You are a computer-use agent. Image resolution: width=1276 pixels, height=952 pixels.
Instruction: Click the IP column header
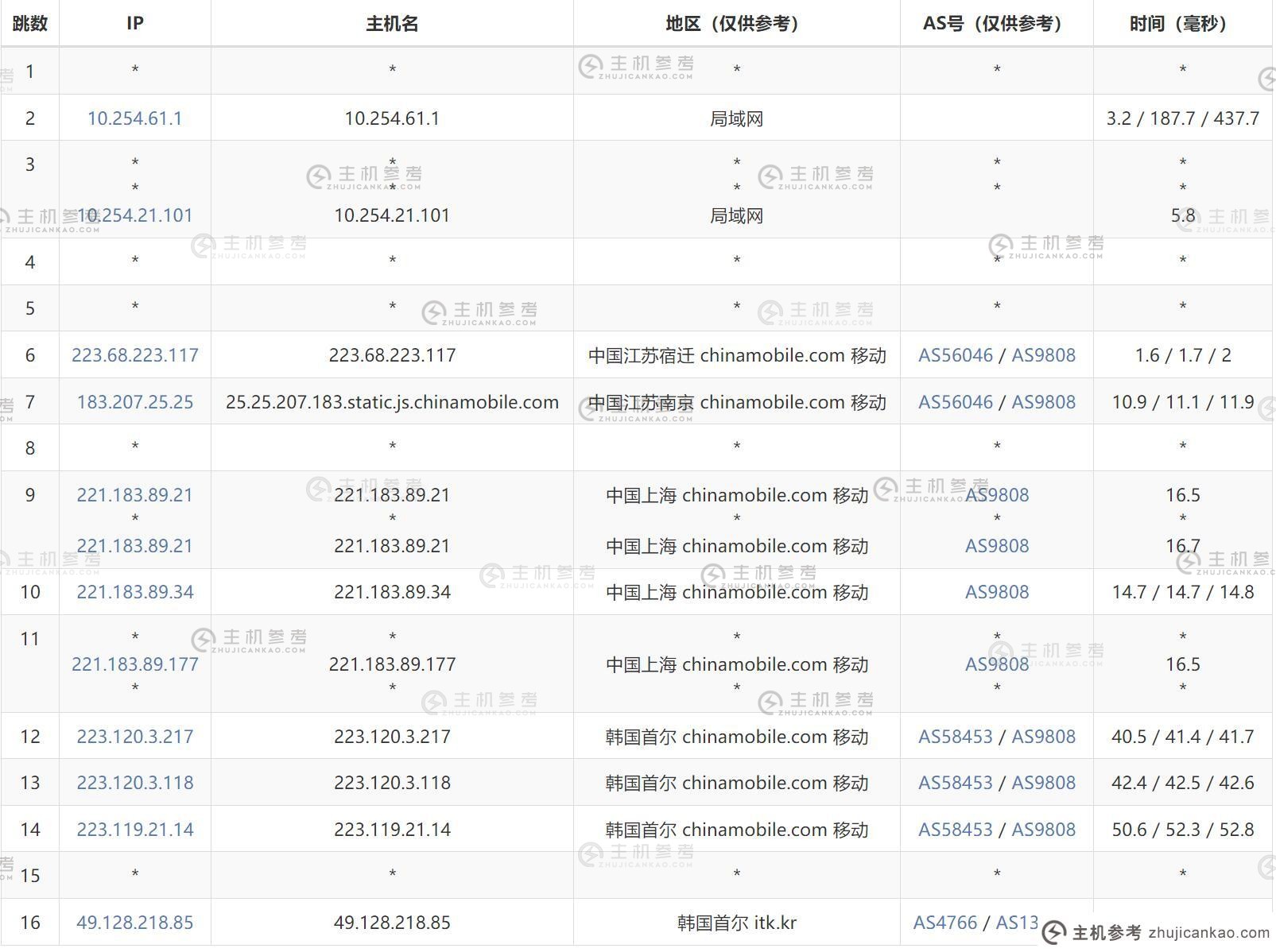click(x=134, y=24)
